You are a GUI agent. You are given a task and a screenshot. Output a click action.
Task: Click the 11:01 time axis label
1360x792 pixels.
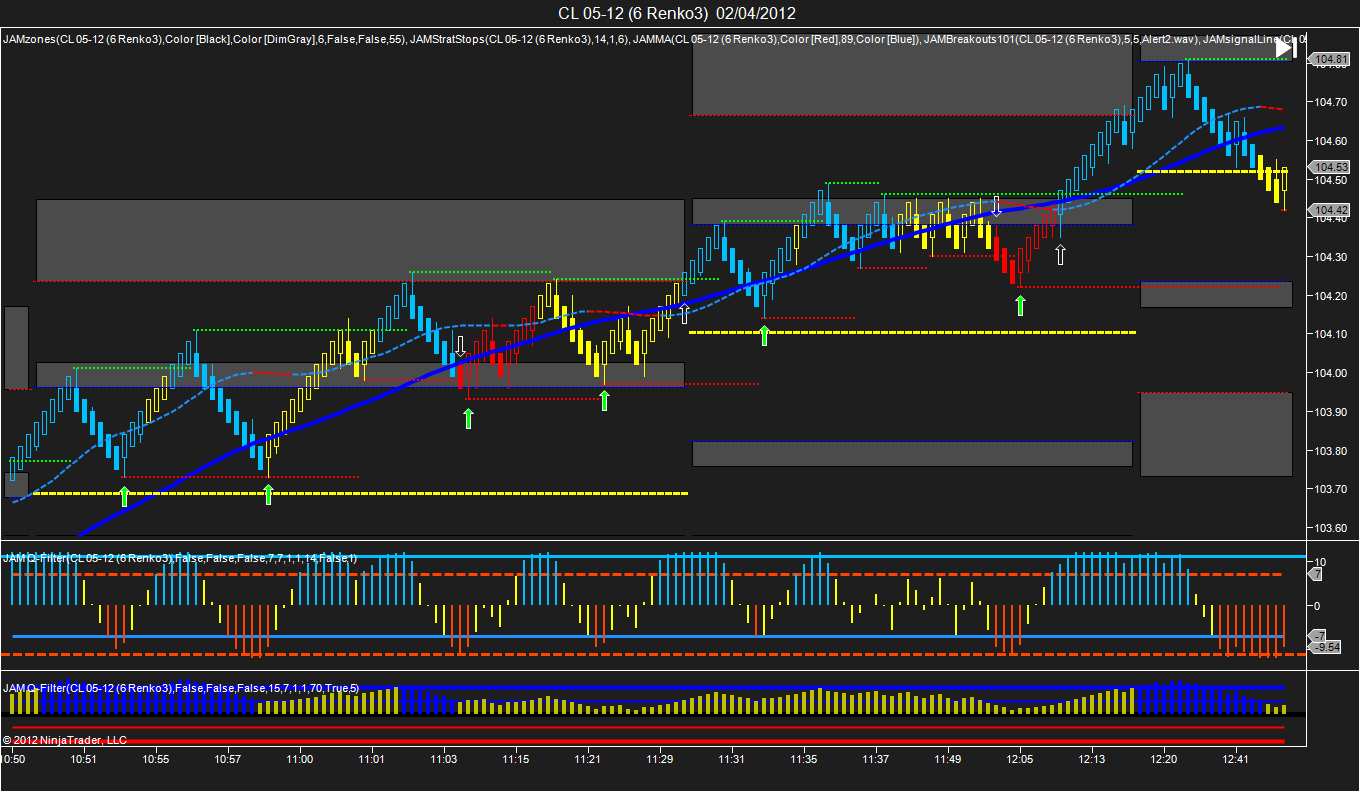click(x=371, y=760)
